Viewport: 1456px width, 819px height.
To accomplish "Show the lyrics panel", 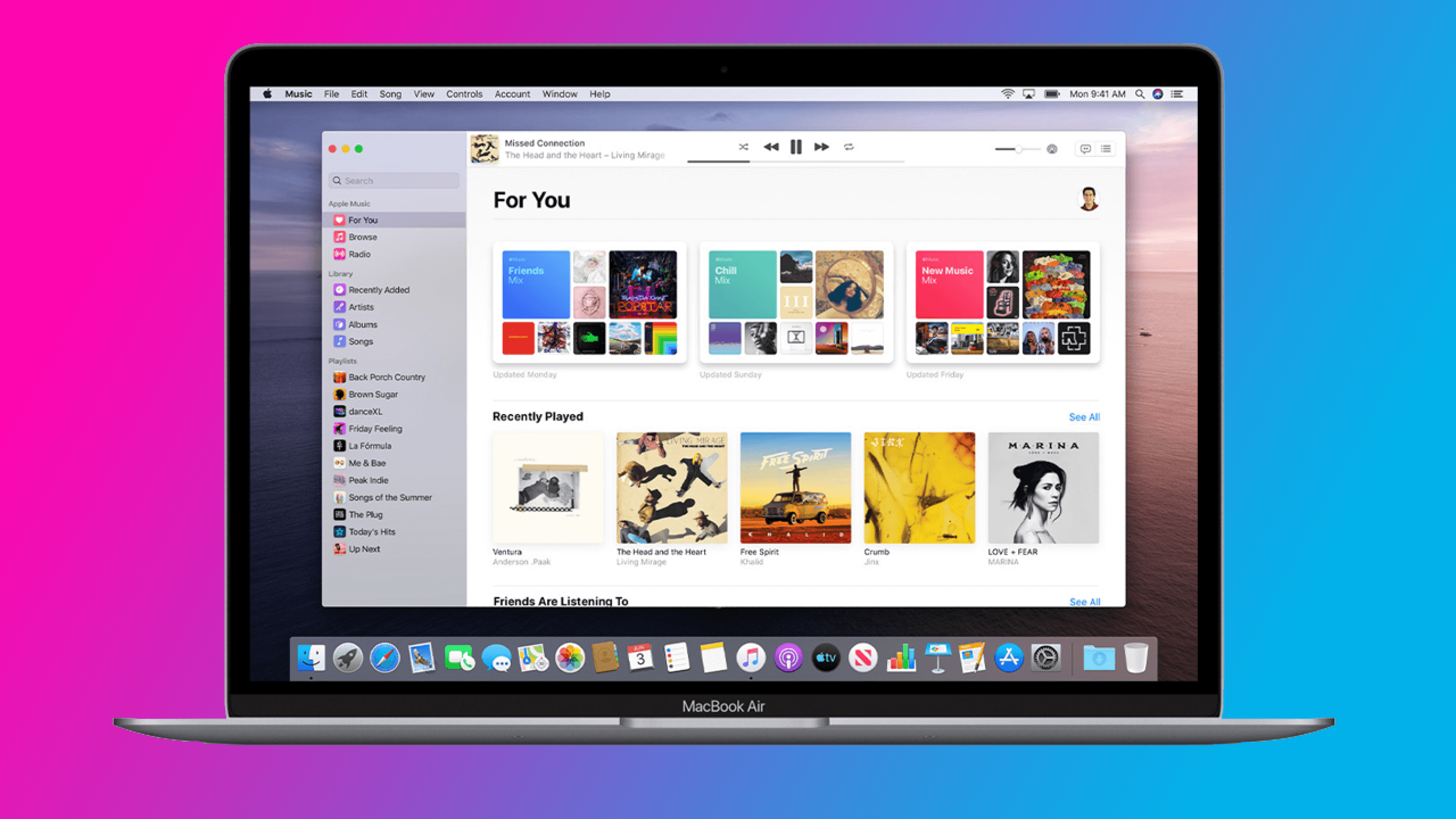I will 1085,148.
